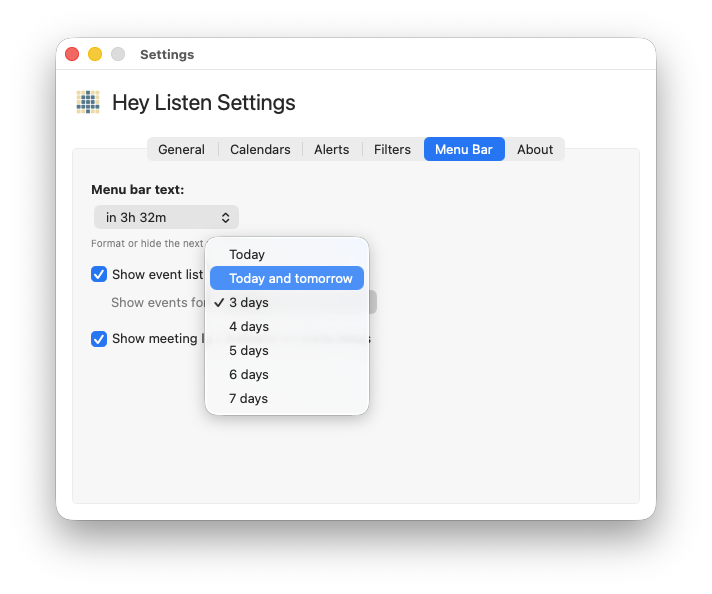The width and height of the screenshot is (712, 594).
Task: Click the Format or hide the next hint text
Action: tap(148, 243)
